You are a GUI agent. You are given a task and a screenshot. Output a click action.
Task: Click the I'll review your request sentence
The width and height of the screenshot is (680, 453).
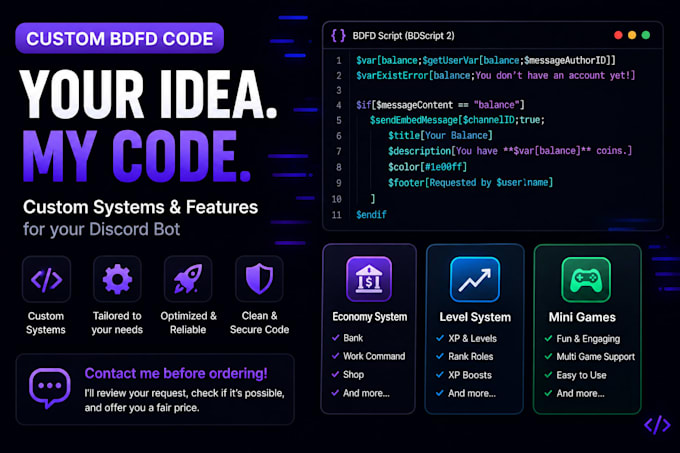point(184,400)
